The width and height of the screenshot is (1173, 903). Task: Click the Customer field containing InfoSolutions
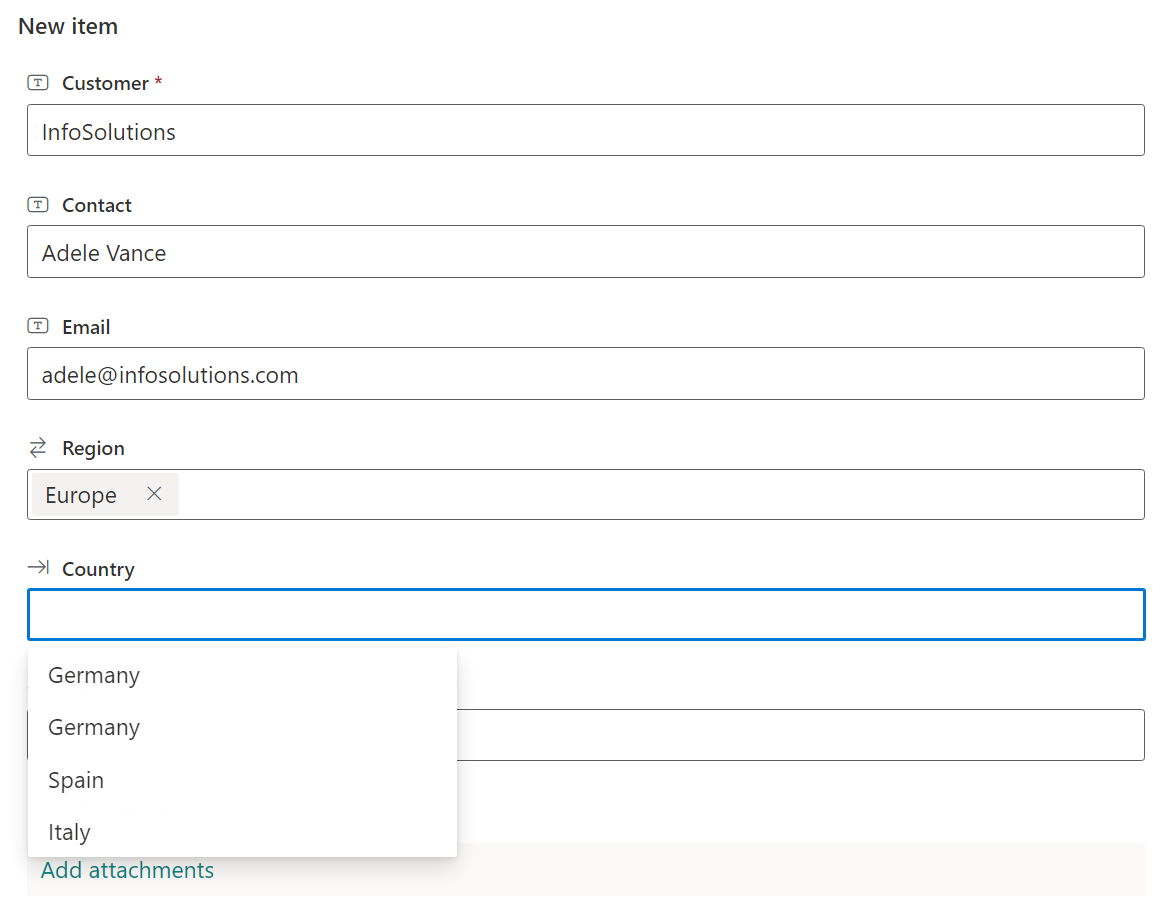click(585, 131)
